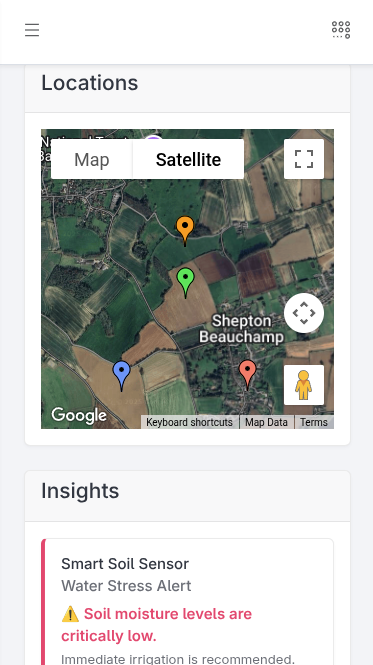Switch map to Satellite view
373x665 pixels.
[188, 159]
